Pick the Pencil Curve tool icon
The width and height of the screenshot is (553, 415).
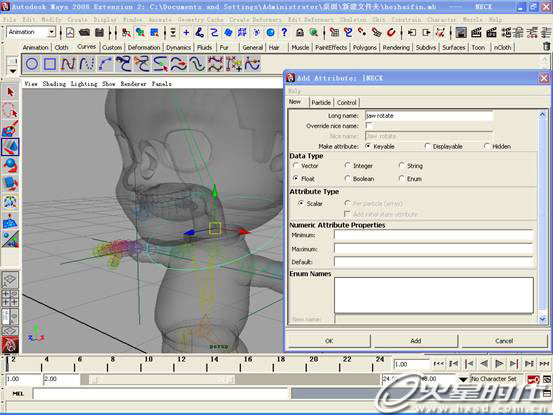pos(86,64)
